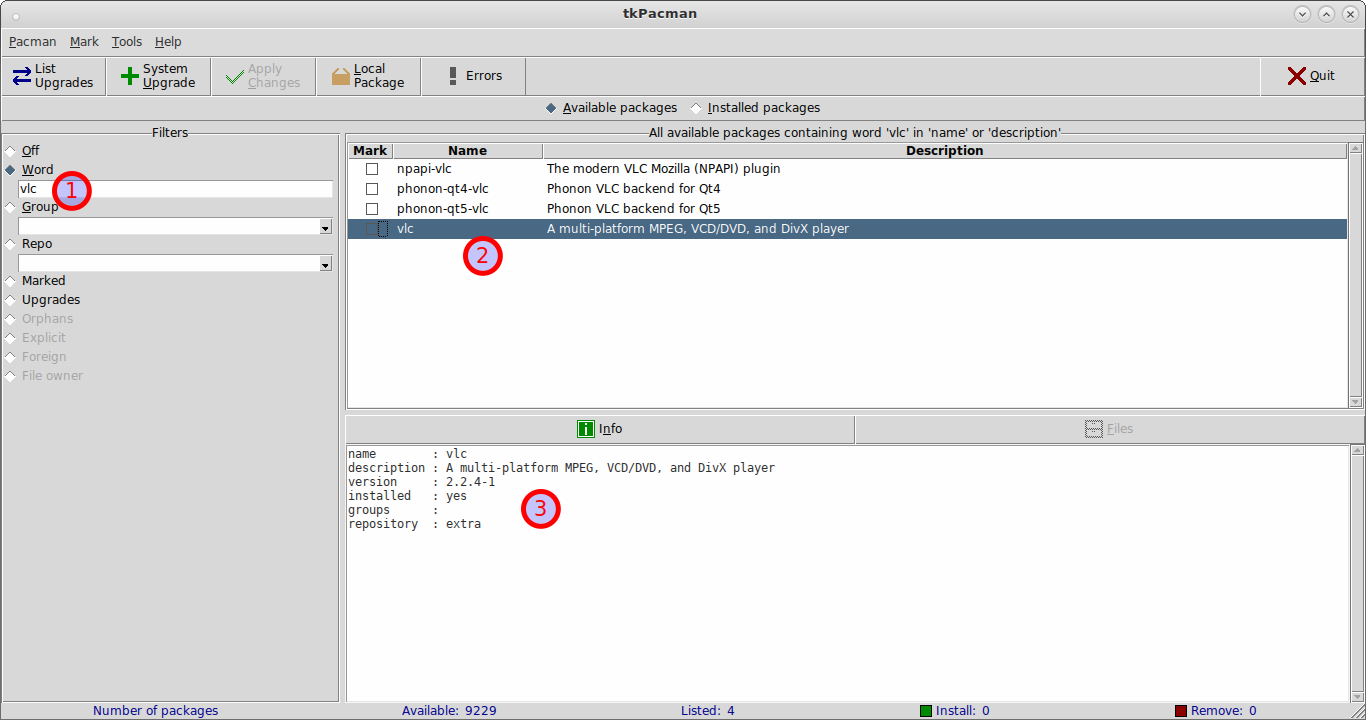Click the info pane scrollbar

(1356, 574)
